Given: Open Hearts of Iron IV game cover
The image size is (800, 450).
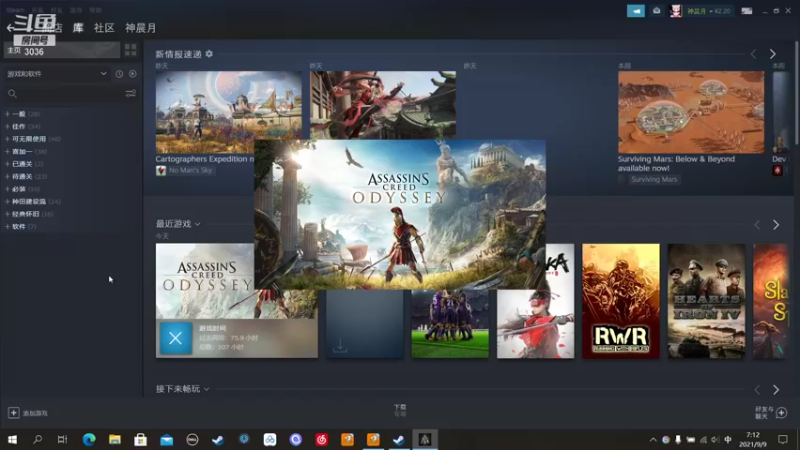Looking at the screenshot, I should click(x=707, y=301).
